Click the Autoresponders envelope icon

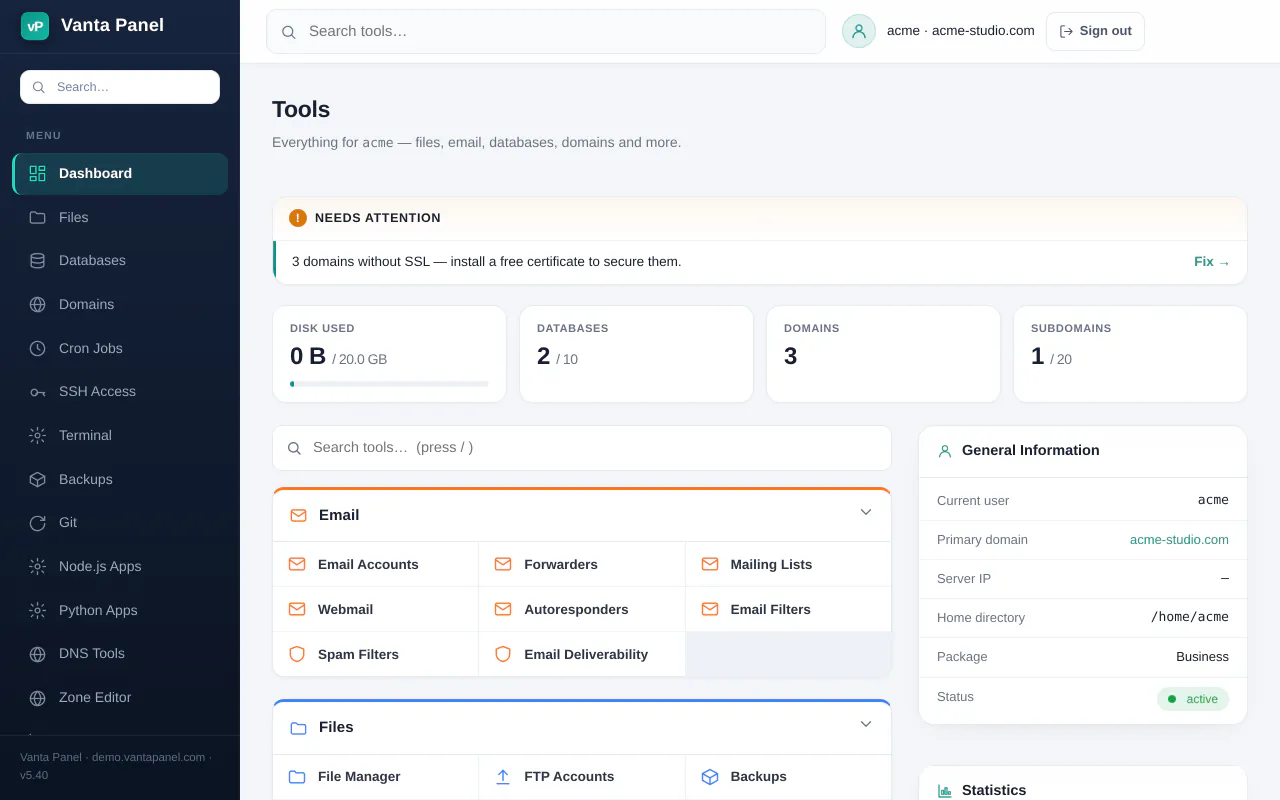503,609
